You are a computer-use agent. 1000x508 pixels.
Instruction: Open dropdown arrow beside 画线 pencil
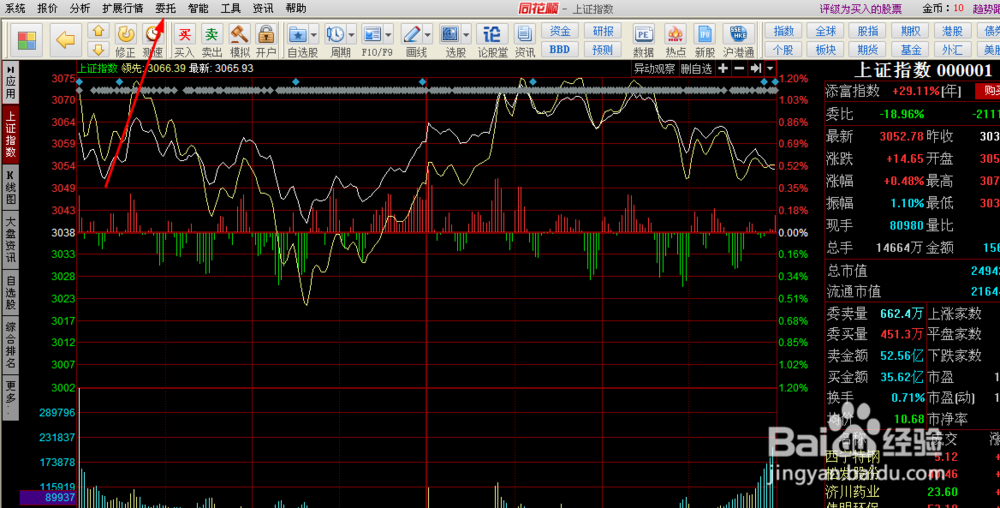pyautogui.click(x=428, y=34)
